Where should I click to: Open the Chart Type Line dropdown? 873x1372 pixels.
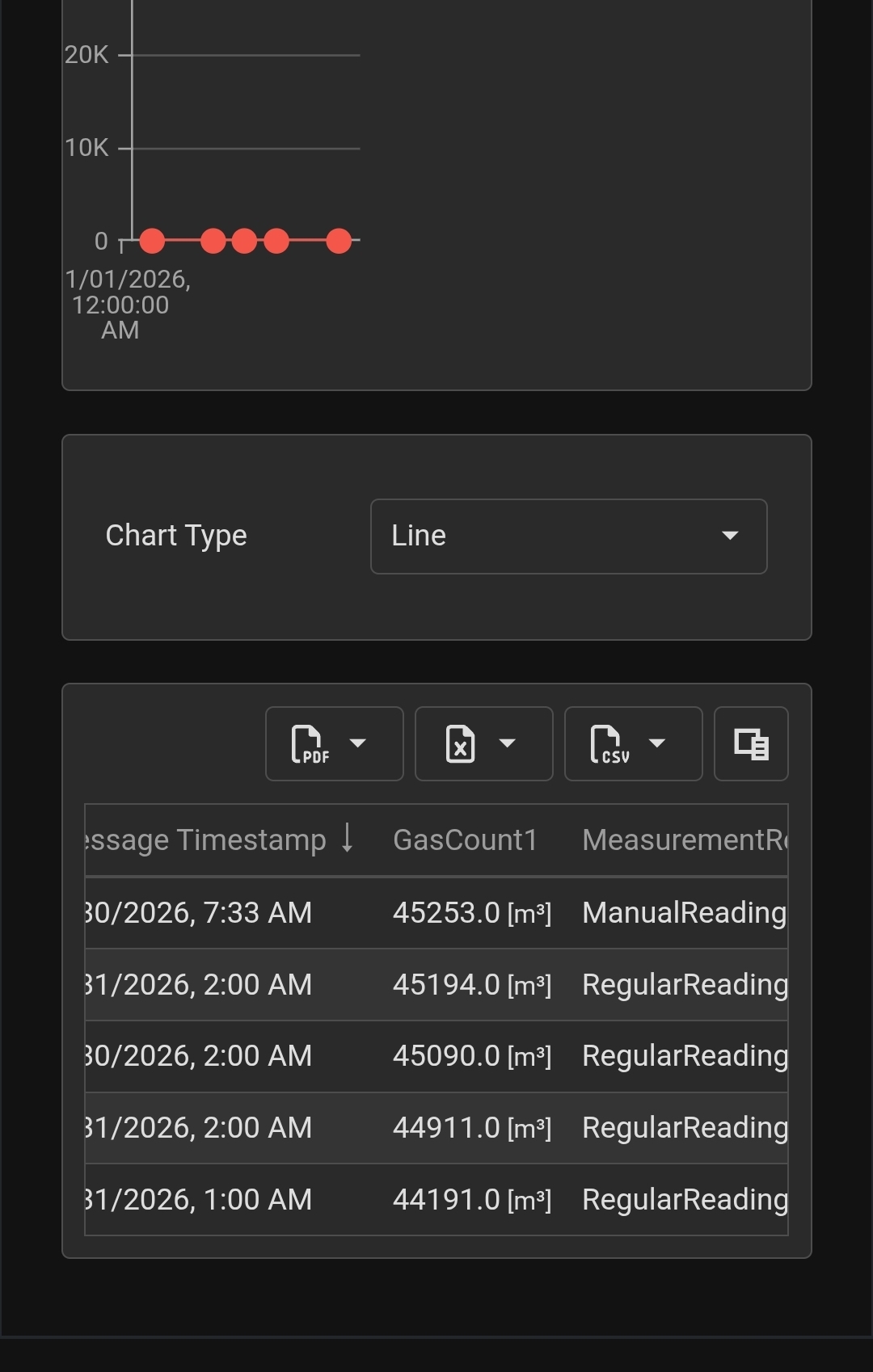pos(568,537)
